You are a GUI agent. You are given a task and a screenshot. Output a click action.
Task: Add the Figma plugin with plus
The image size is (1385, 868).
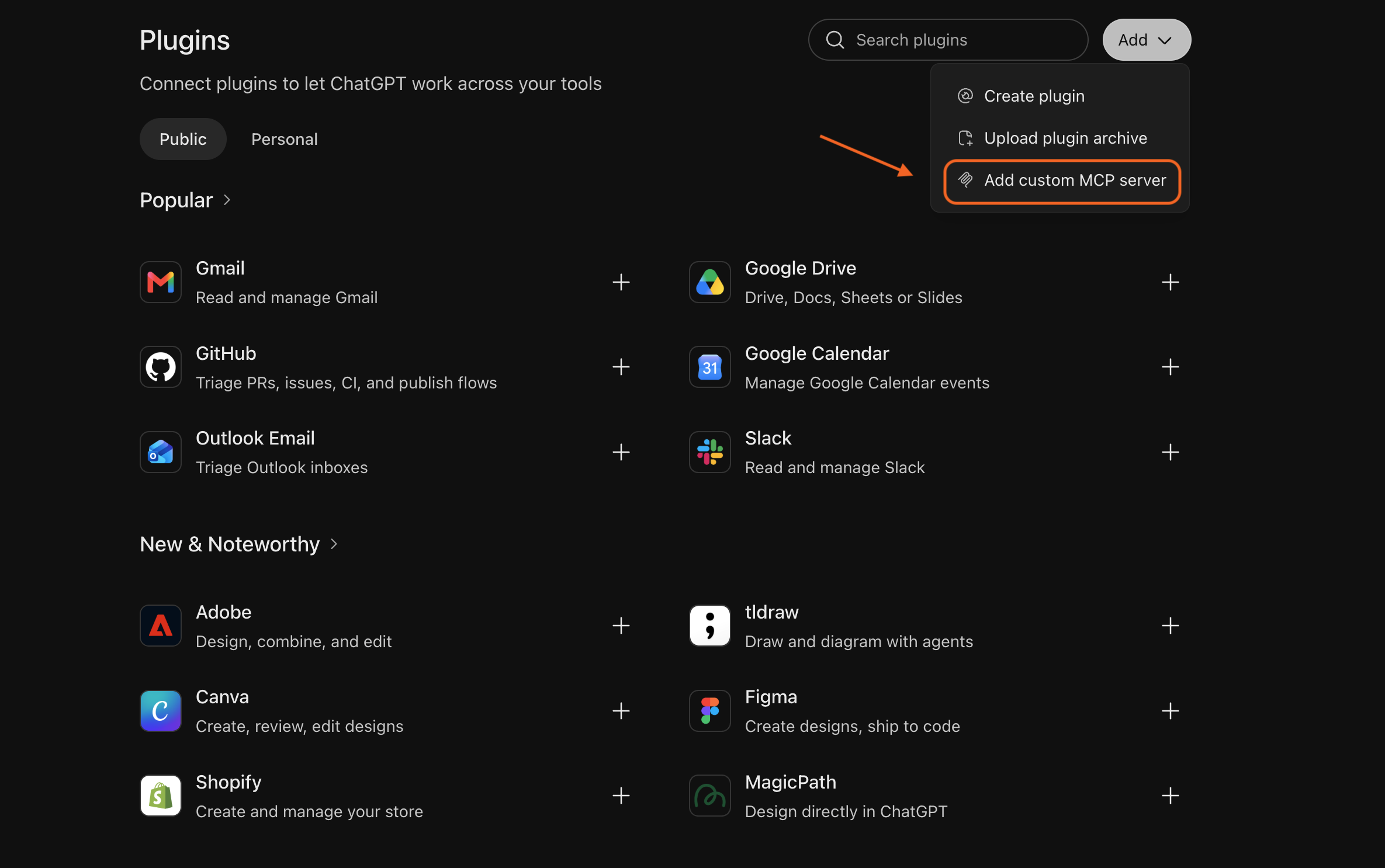pos(1170,711)
